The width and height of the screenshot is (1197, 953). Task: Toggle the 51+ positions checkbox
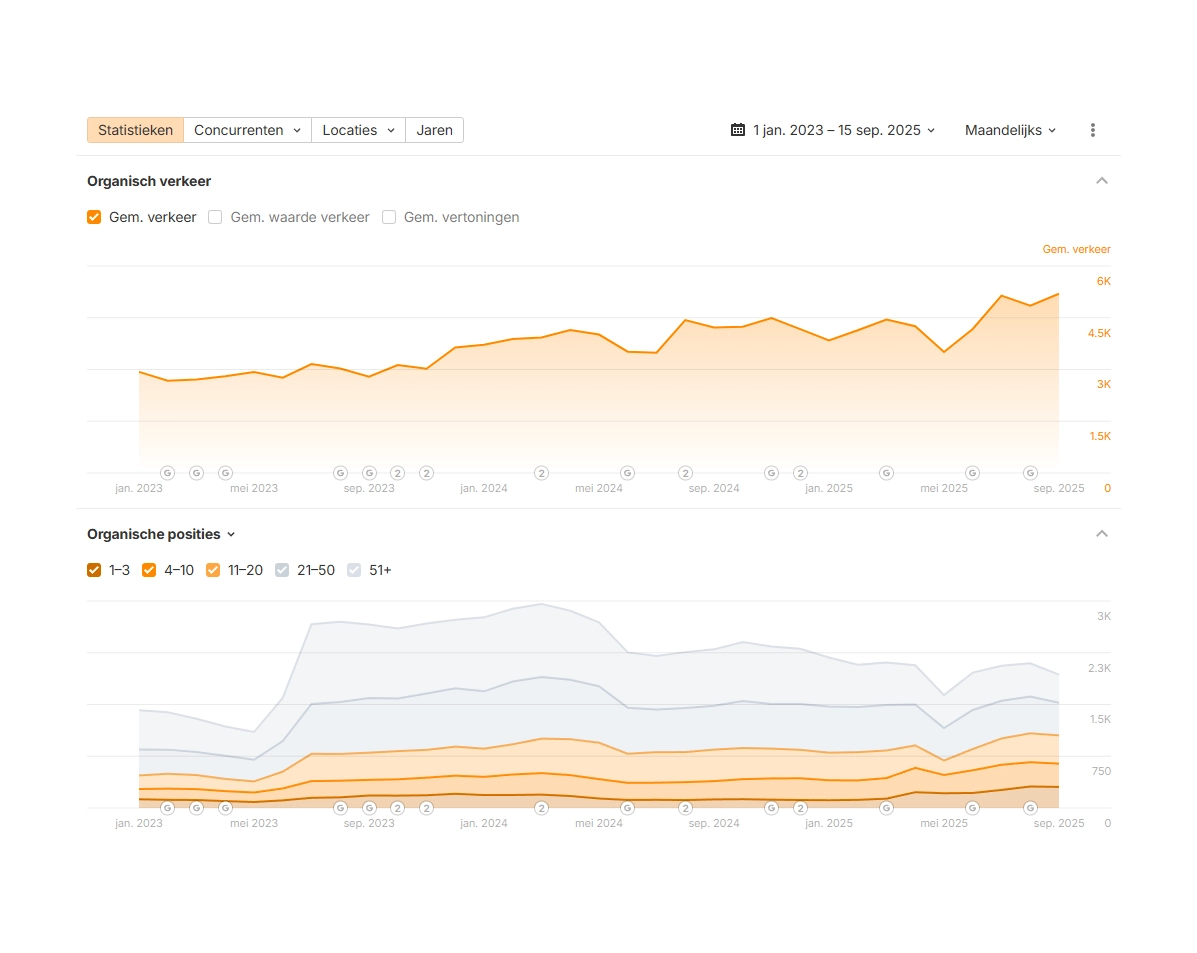tap(354, 570)
